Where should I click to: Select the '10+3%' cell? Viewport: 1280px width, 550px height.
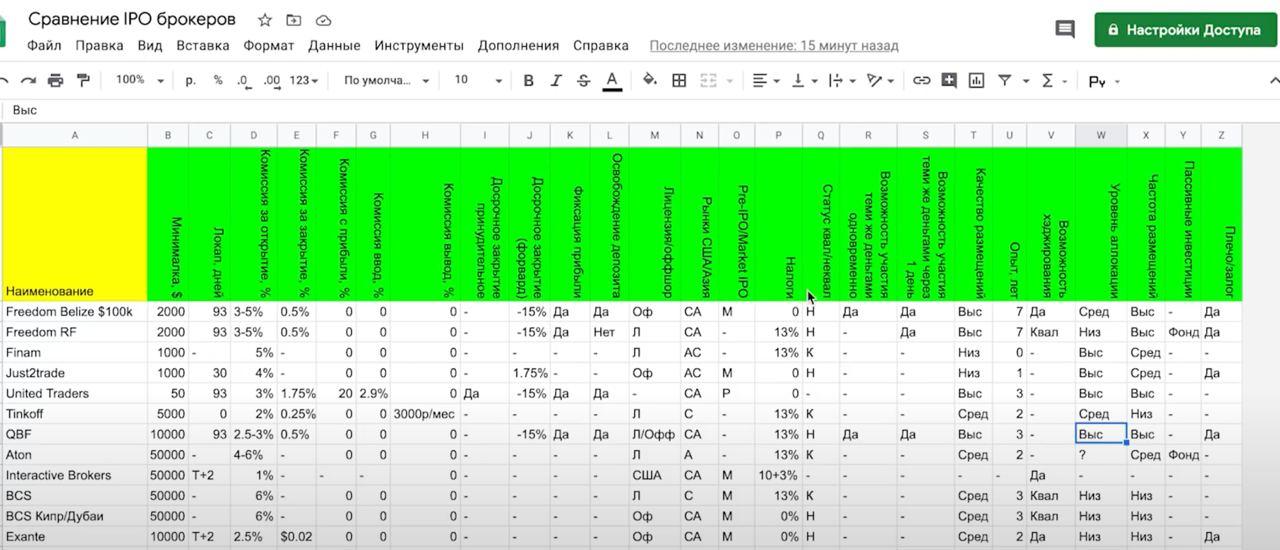pyautogui.click(x=778, y=475)
